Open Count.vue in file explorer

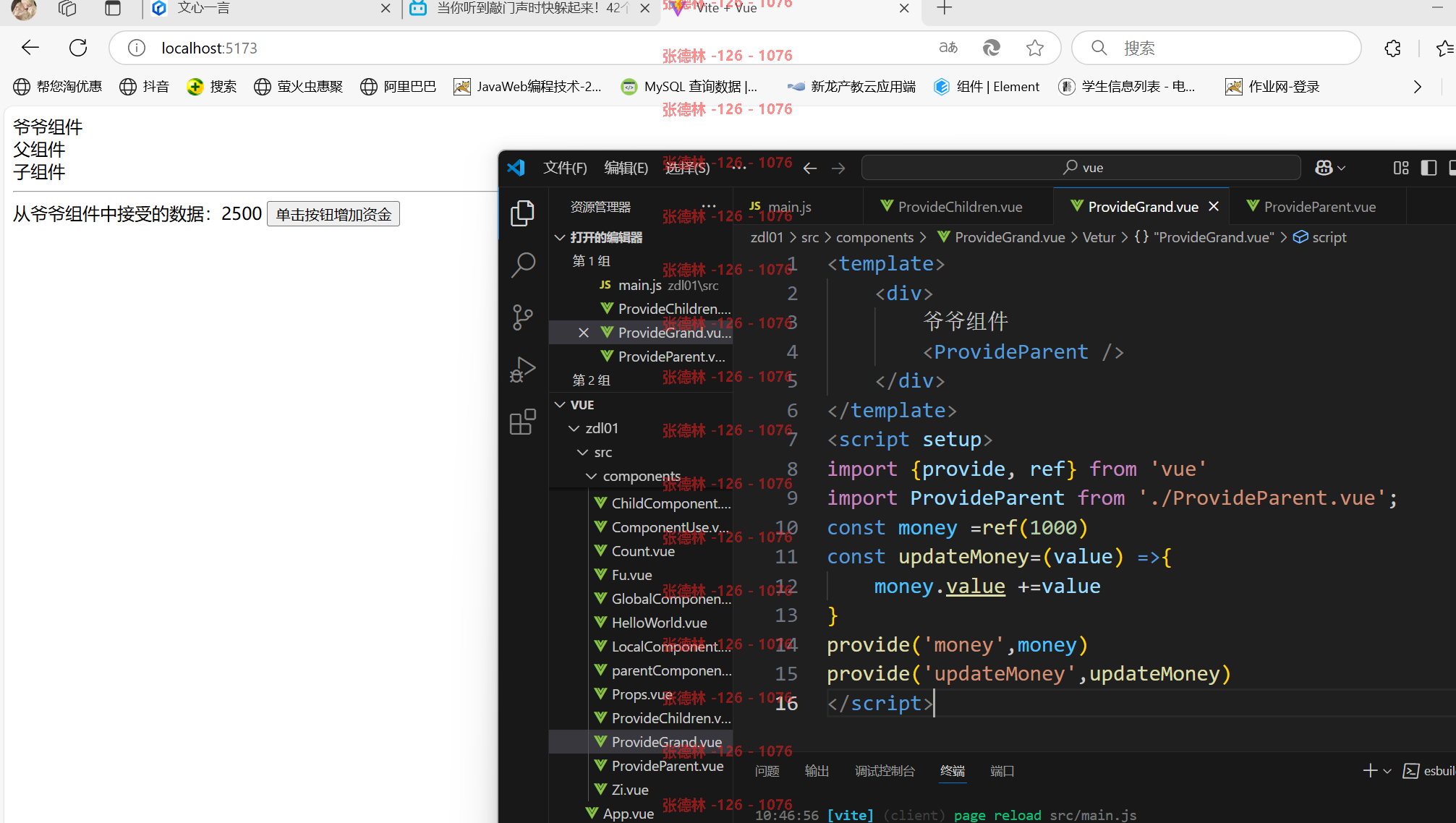pyautogui.click(x=643, y=551)
